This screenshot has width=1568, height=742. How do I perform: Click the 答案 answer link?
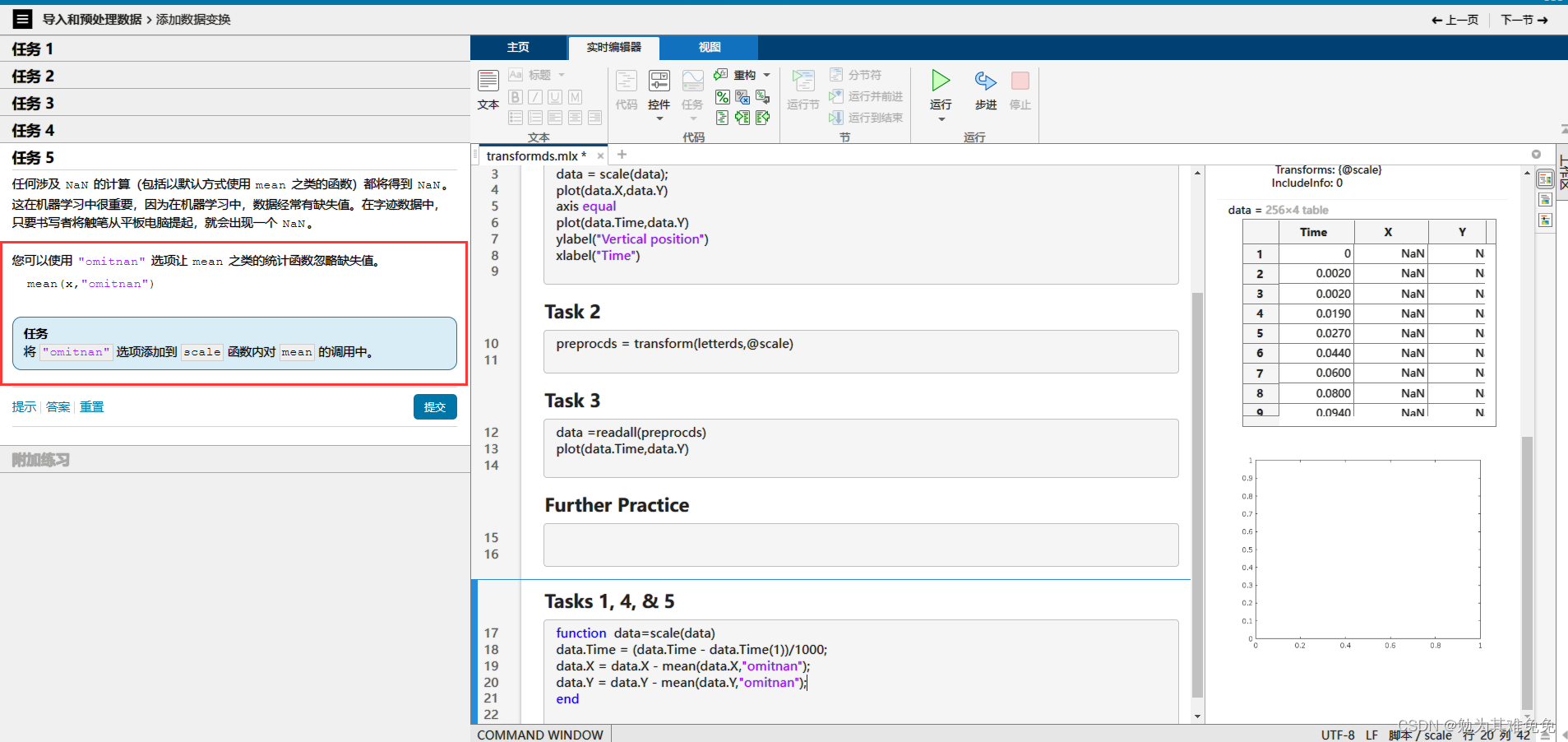58,407
